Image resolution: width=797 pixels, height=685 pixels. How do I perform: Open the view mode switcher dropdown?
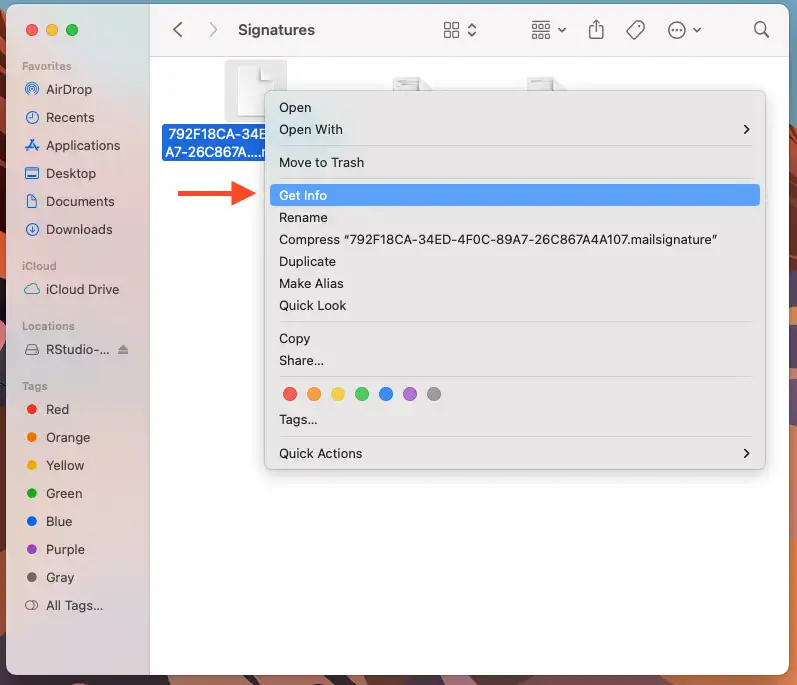click(460, 30)
